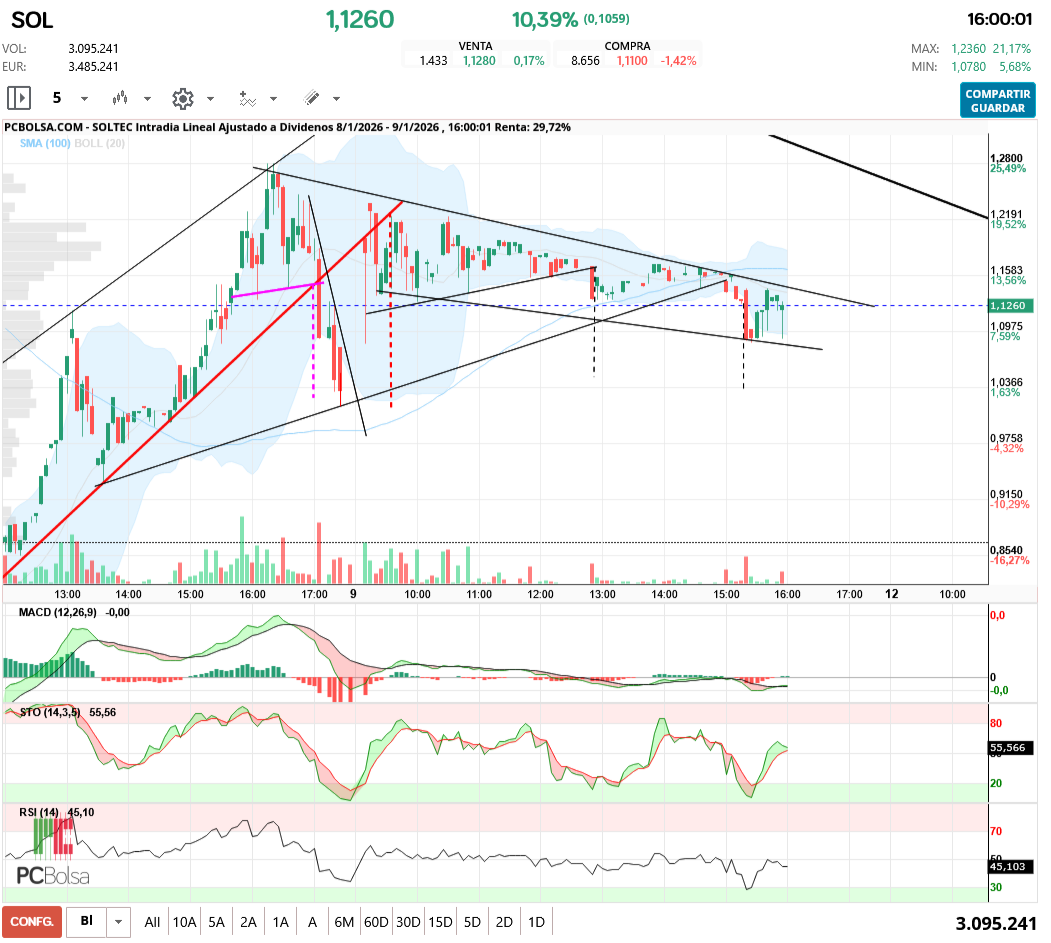Select the 5D time range

tap(473, 922)
